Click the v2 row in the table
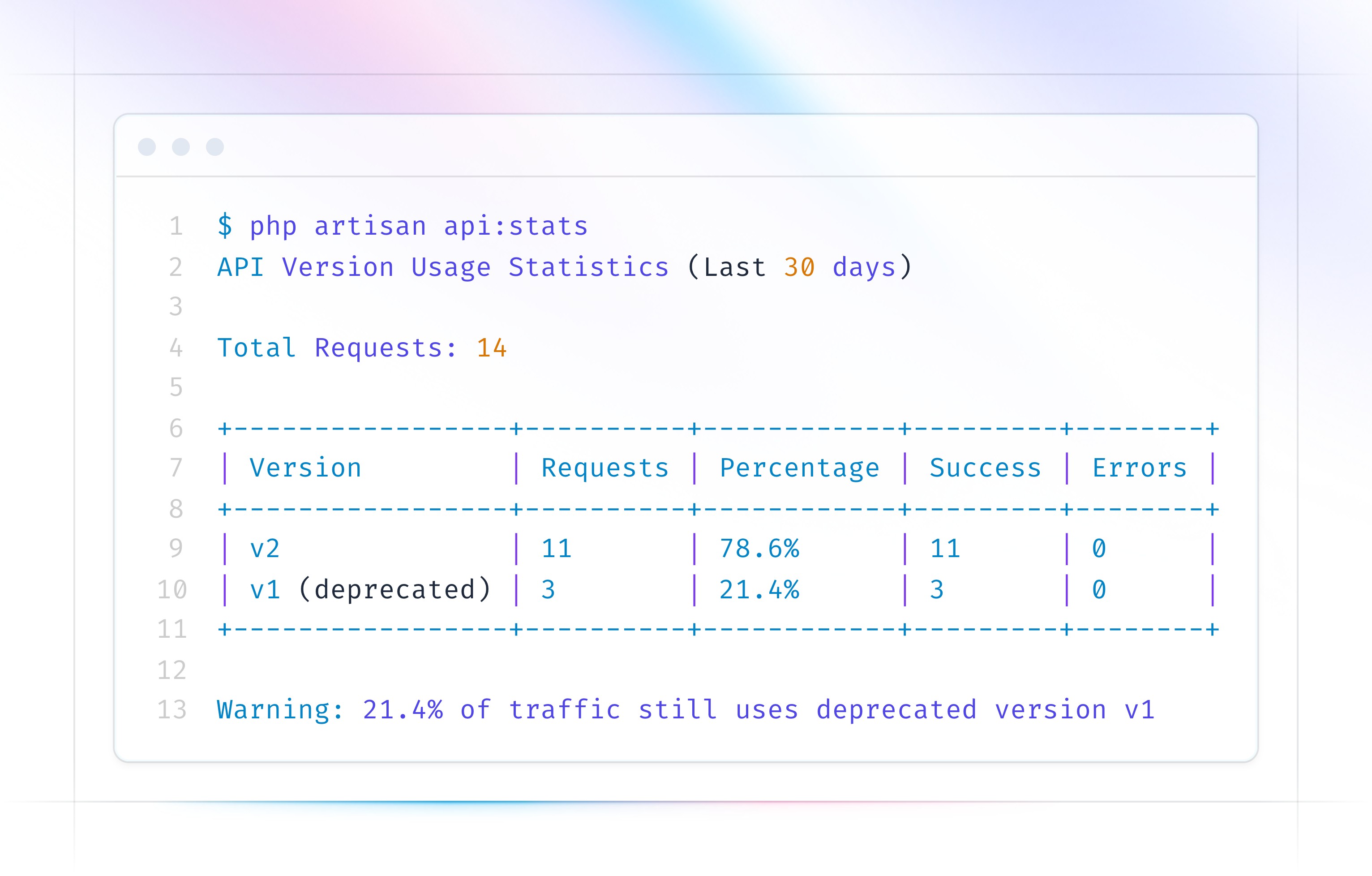Viewport: 1372px width, 876px height. 266,549
